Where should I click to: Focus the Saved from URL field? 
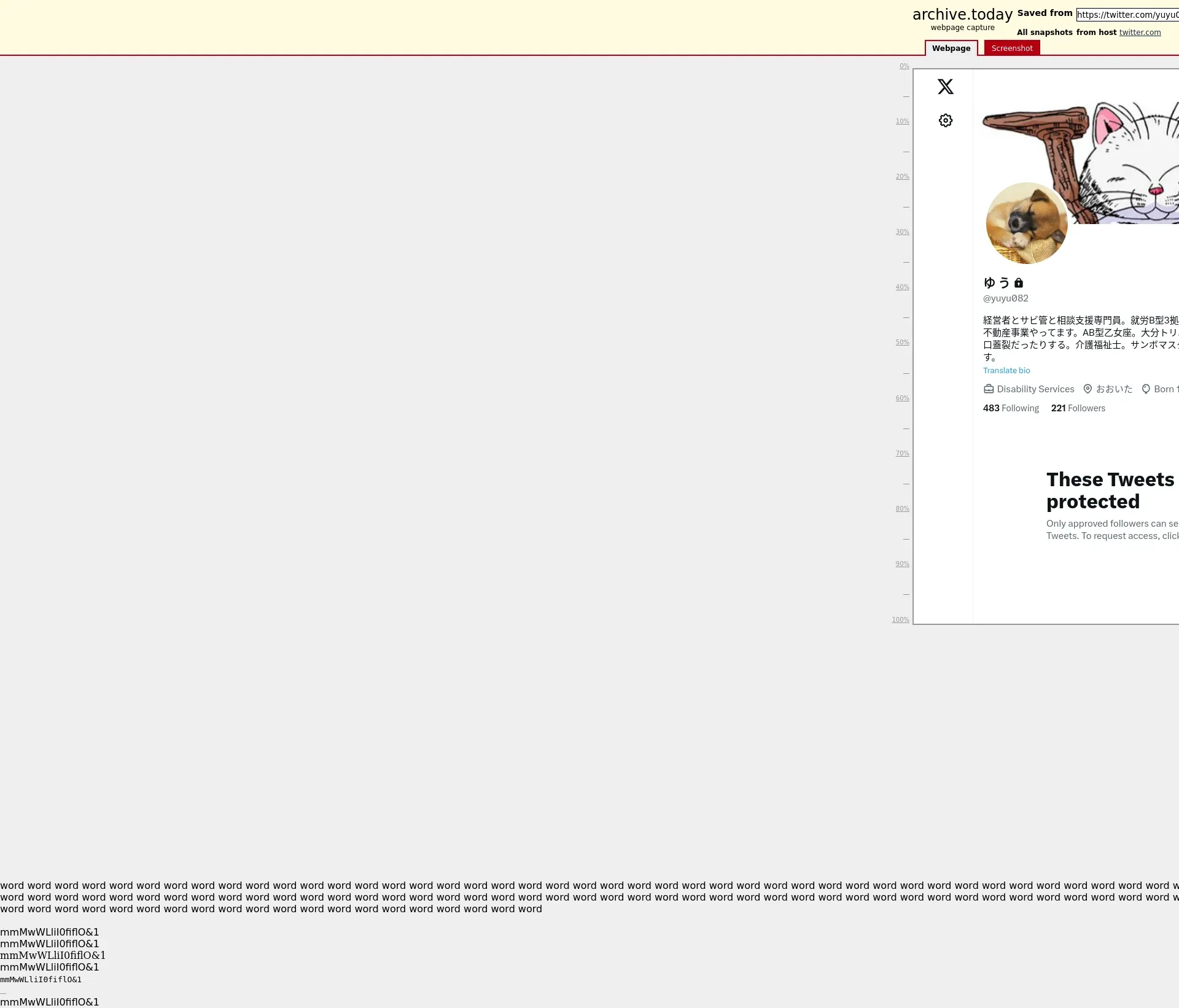(1127, 15)
